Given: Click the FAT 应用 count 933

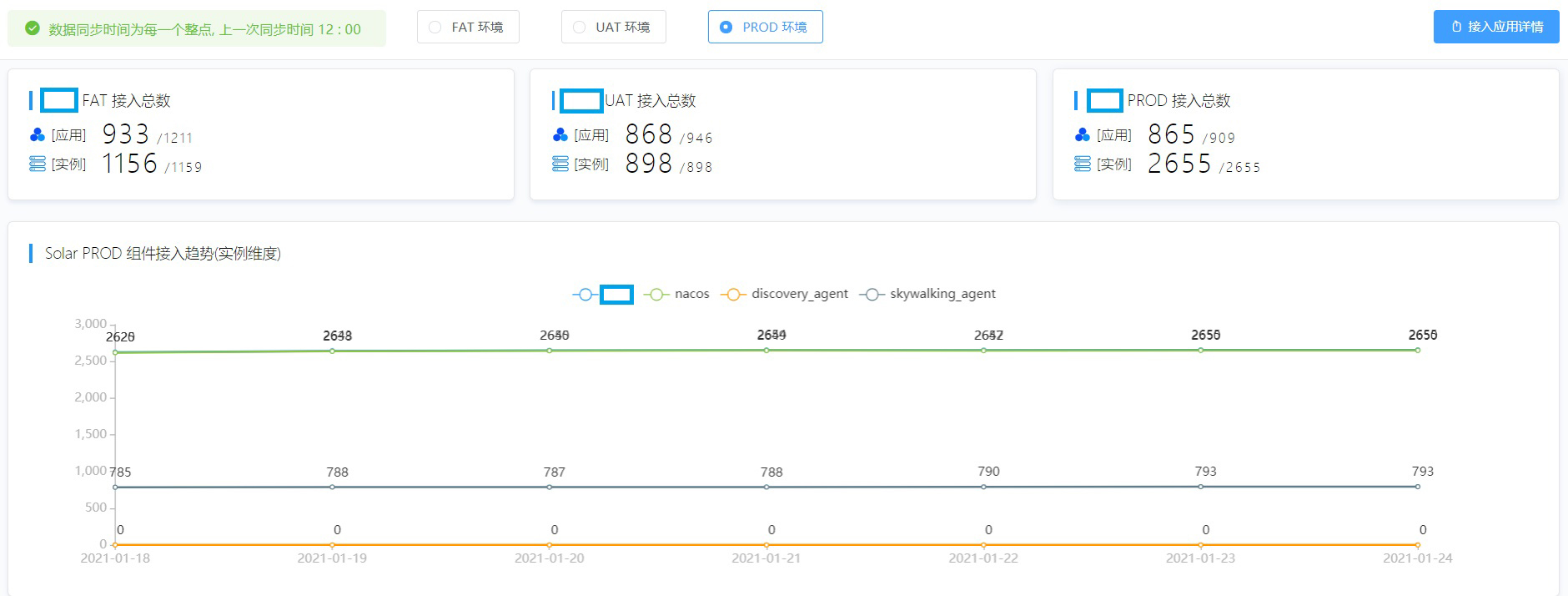Looking at the screenshot, I should [x=125, y=134].
